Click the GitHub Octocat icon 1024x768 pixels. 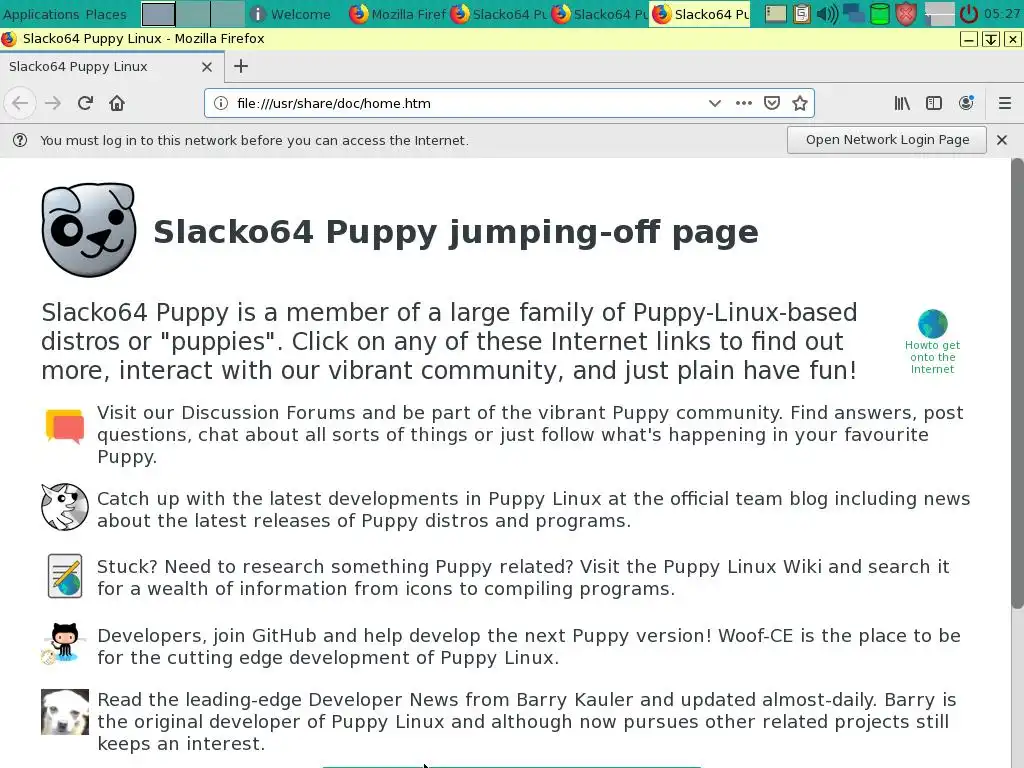coord(63,643)
